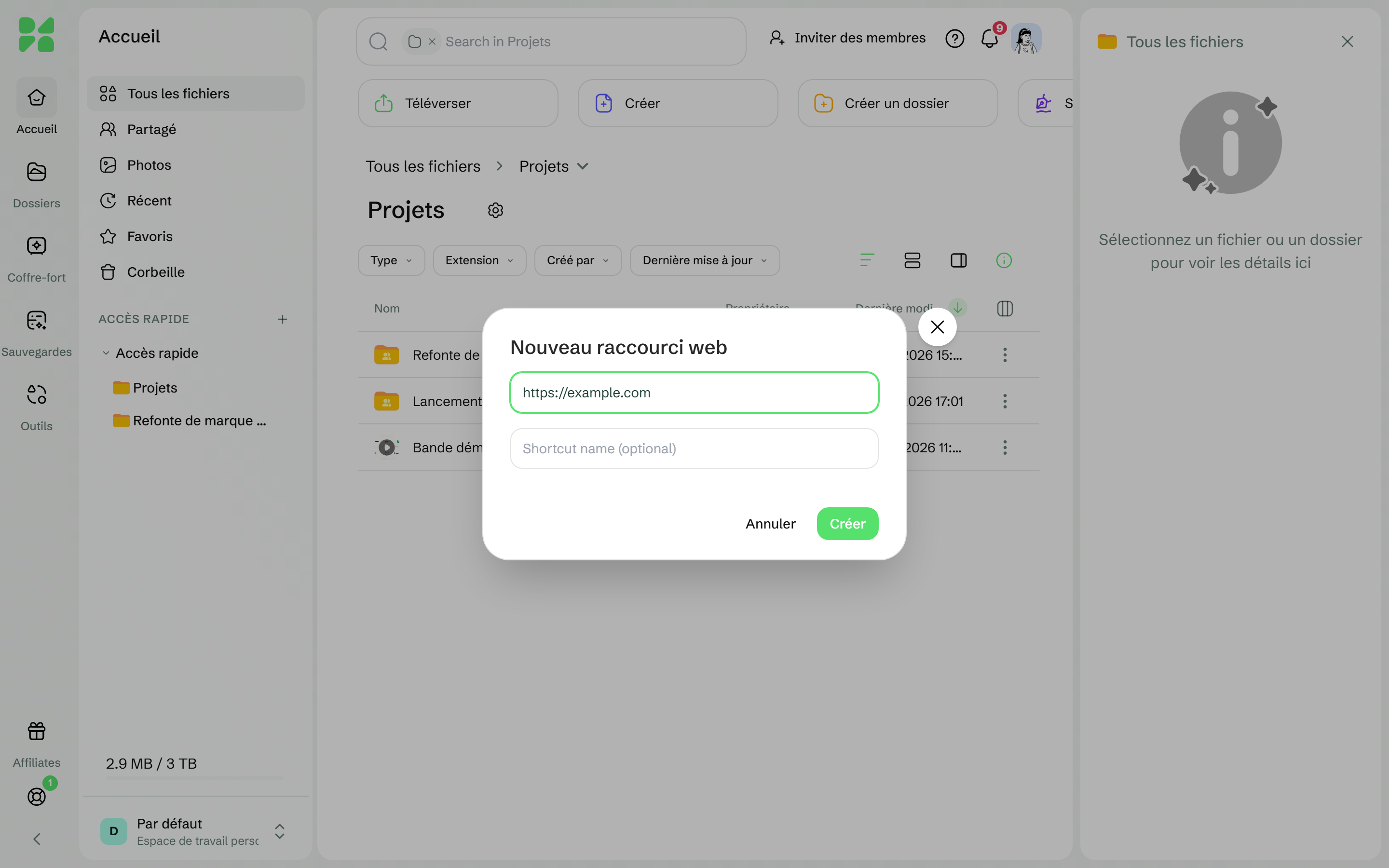Toggle the info details panel icon
Screen dimensions: 1389x868
point(1004,260)
